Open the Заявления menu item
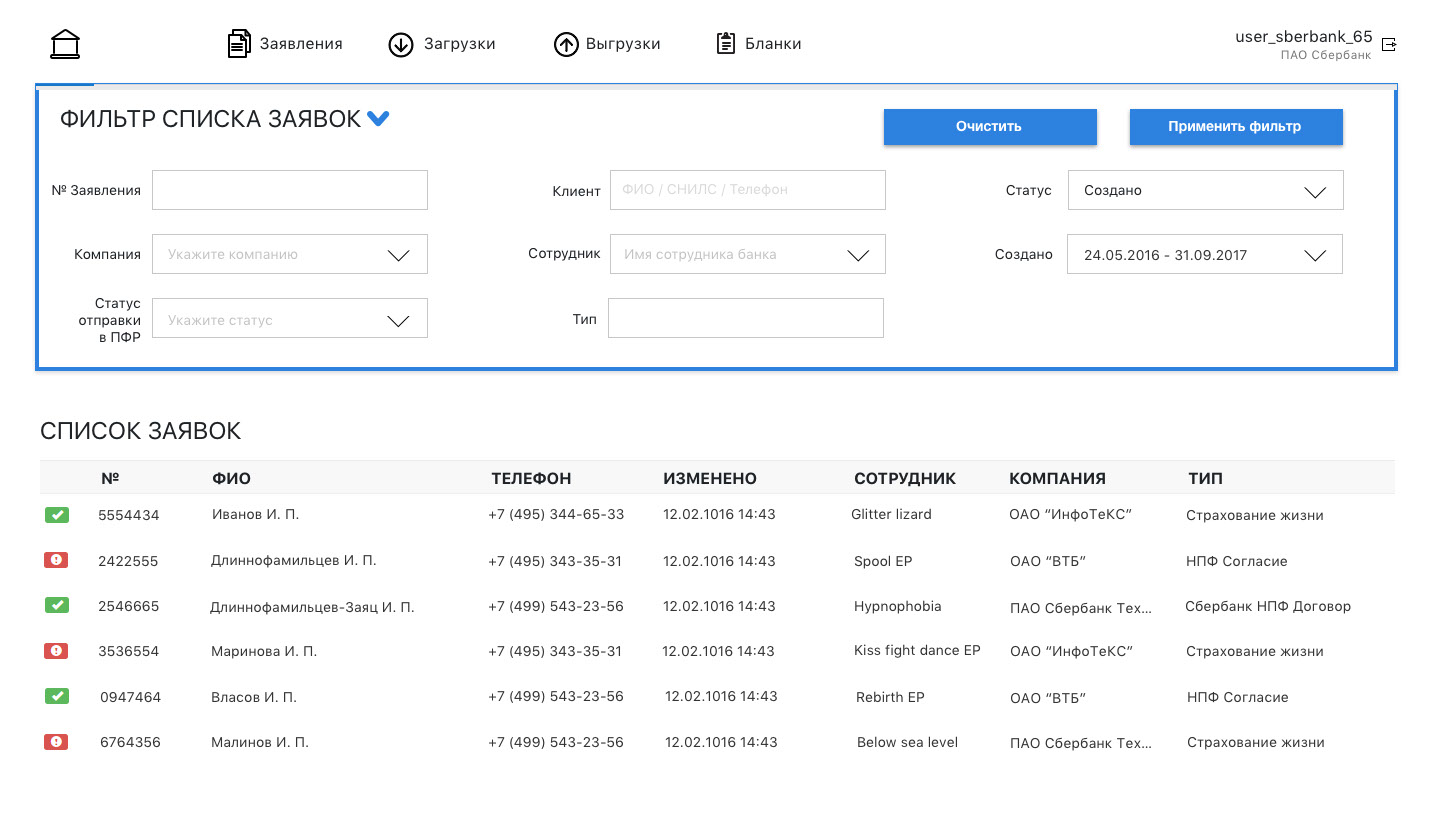 click(301, 44)
